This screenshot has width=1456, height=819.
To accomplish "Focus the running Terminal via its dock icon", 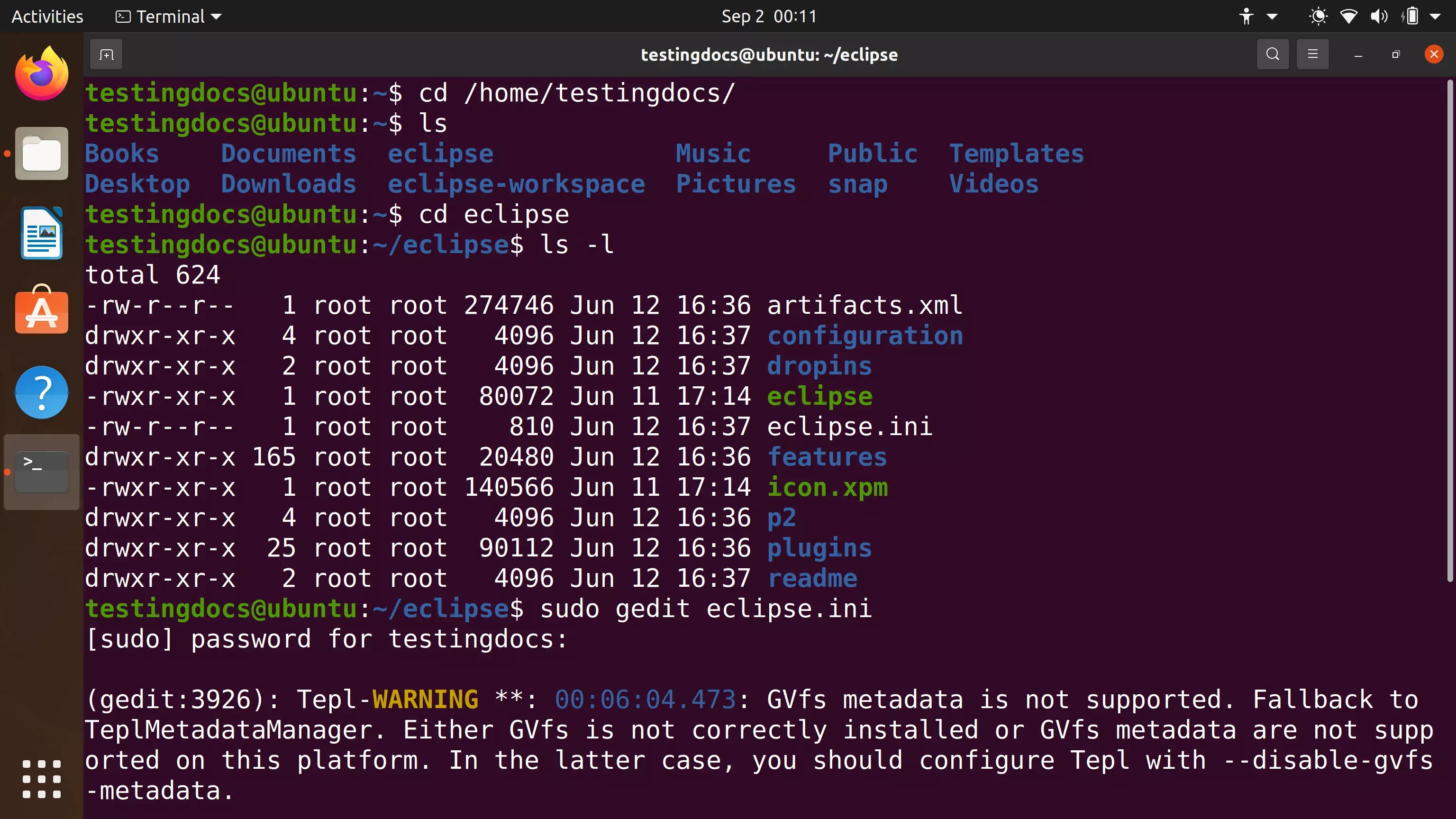I will point(41,471).
